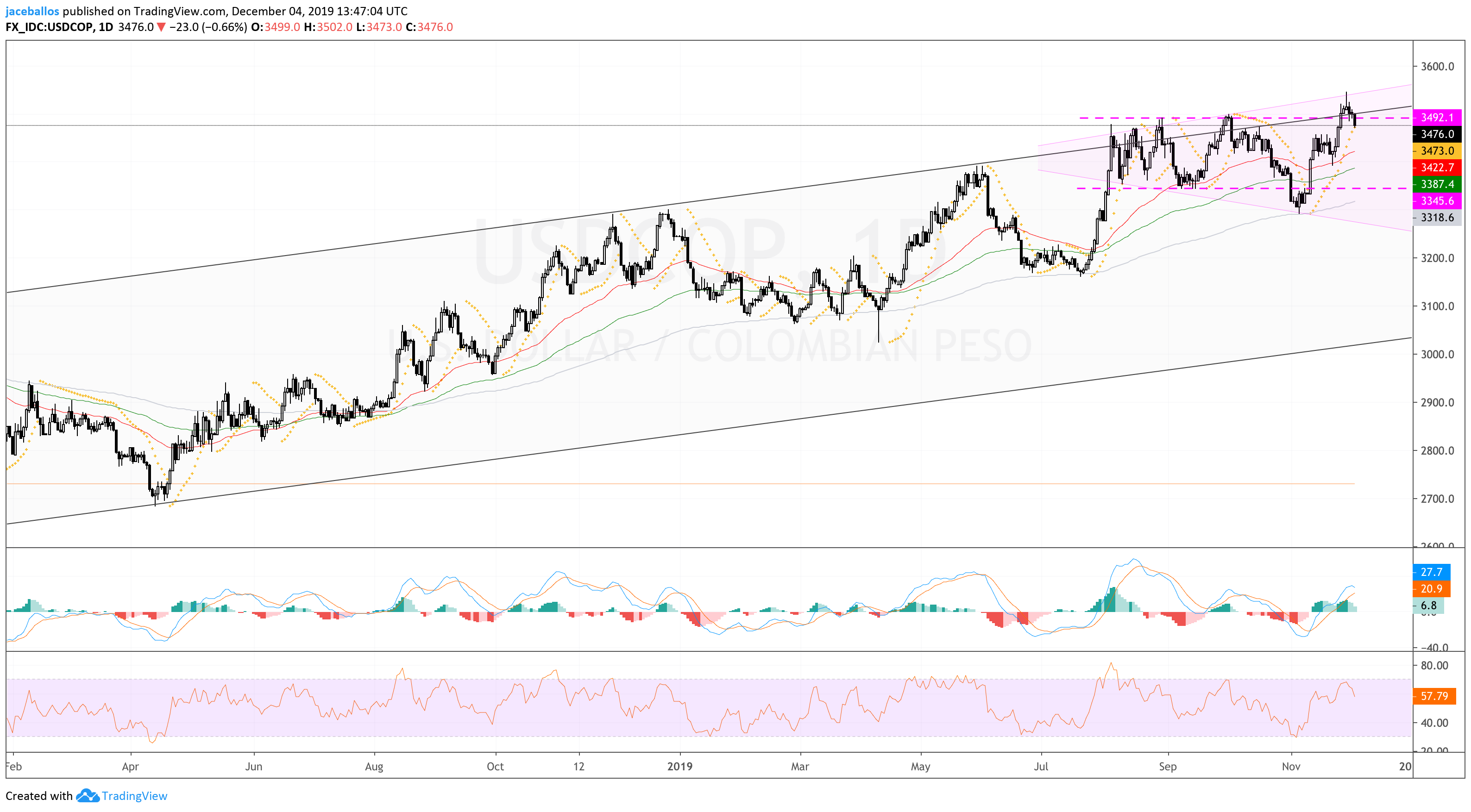Click the Aug label on time axis

click(374, 766)
